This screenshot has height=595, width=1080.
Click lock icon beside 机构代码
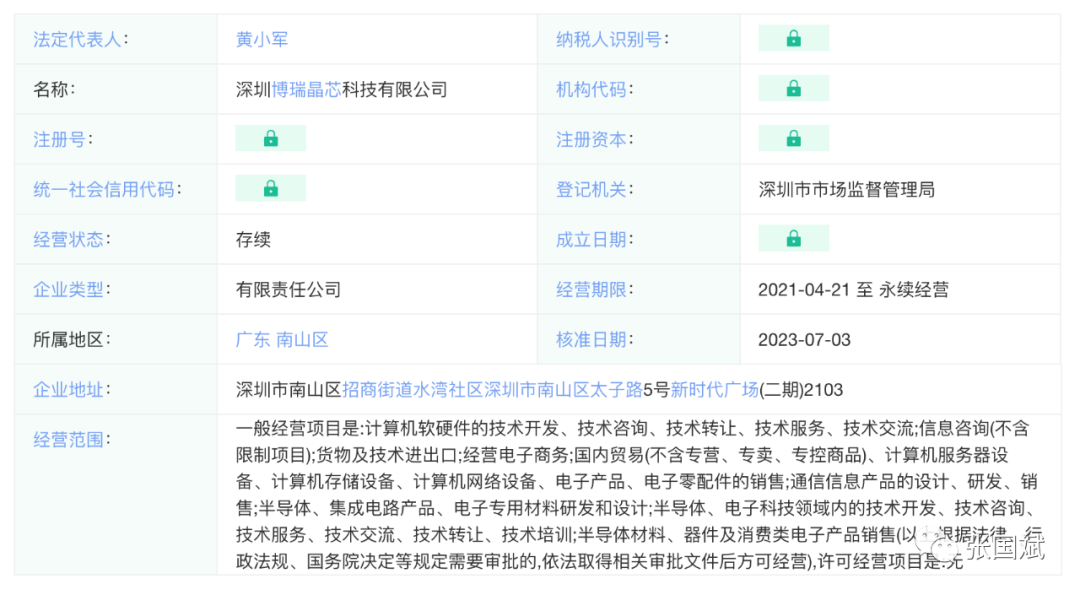coord(793,89)
